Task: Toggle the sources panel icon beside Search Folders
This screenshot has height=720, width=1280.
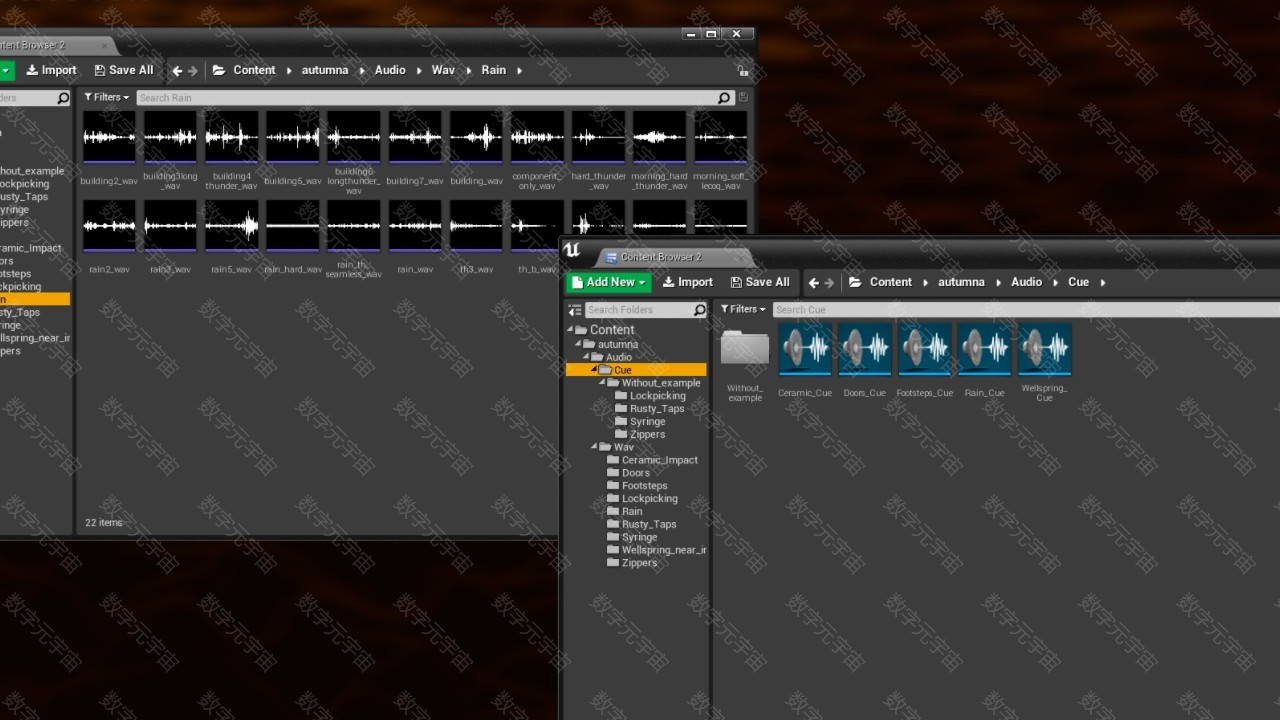Action: pos(575,310)
